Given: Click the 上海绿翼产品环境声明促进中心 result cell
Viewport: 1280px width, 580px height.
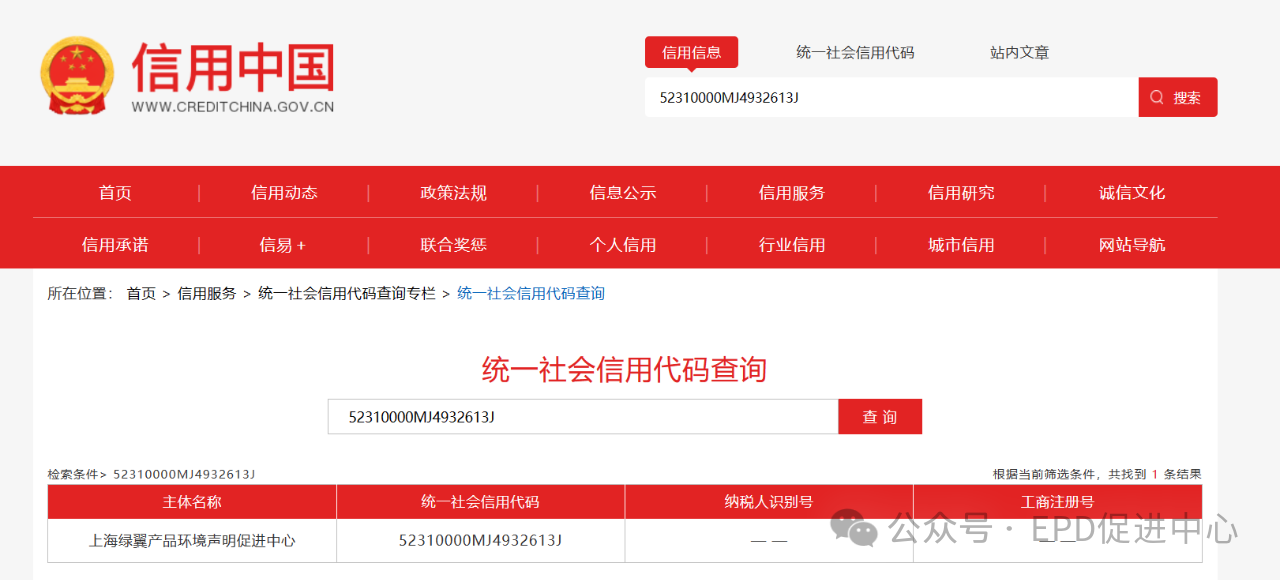Looking at the screenshot, I should (192, 541).
